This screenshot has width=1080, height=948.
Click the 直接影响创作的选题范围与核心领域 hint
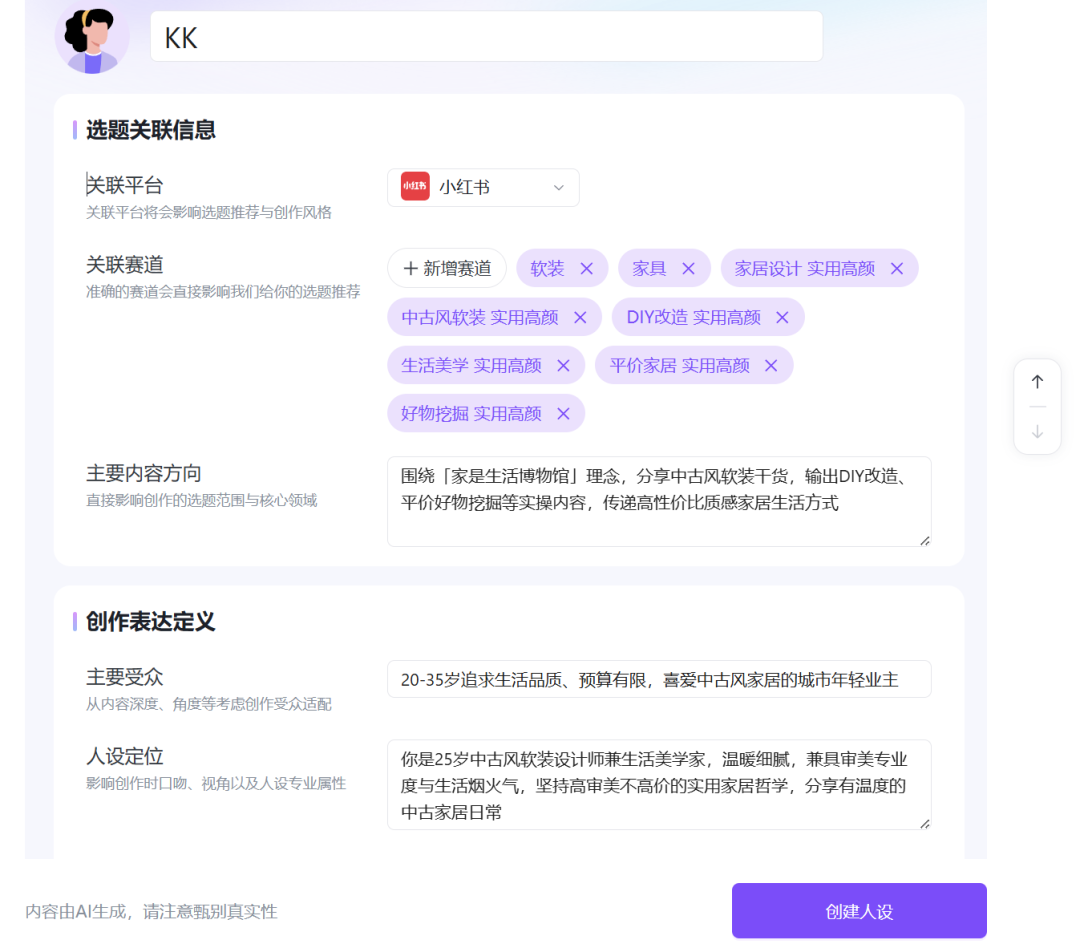[201, 500]
